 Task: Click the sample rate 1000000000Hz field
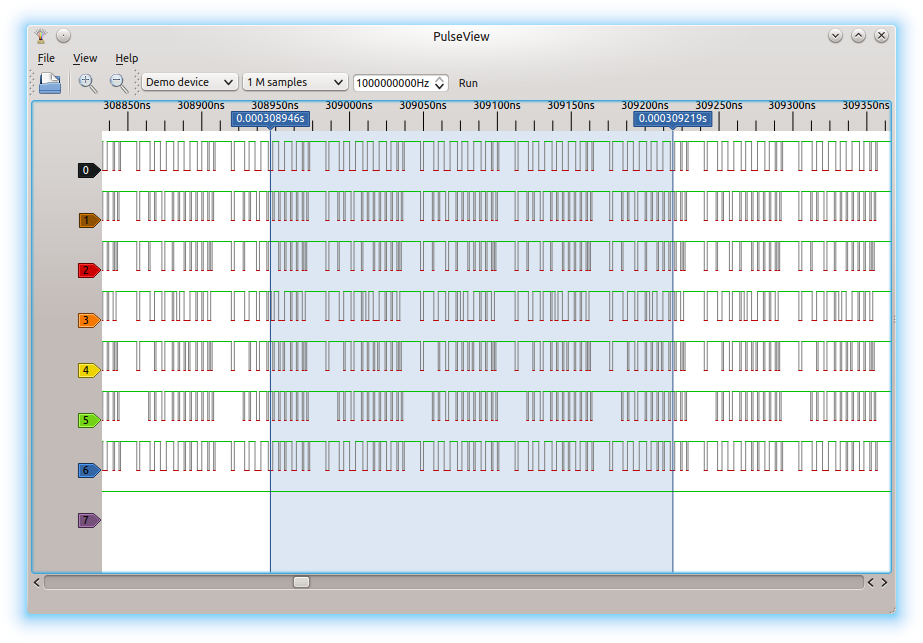coord(392,83)
